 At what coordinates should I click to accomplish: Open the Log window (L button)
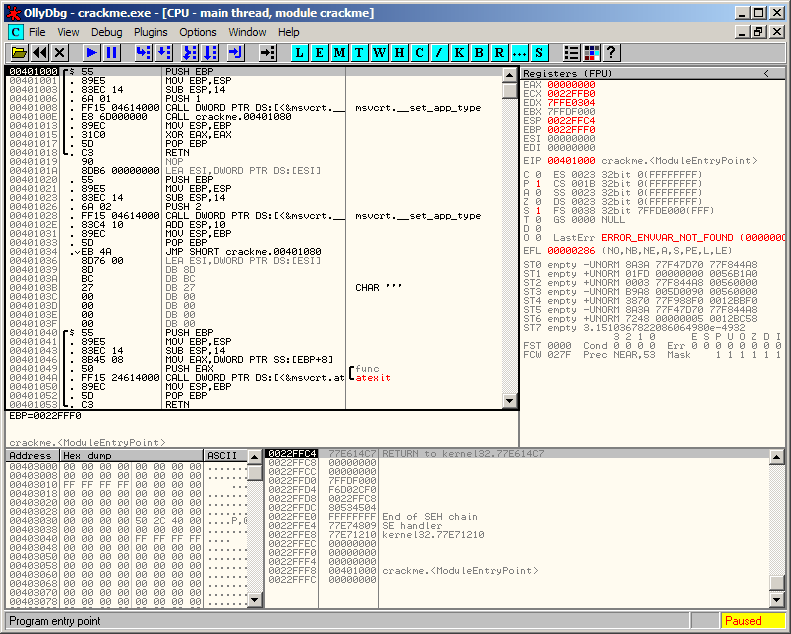tap(300, 52)
